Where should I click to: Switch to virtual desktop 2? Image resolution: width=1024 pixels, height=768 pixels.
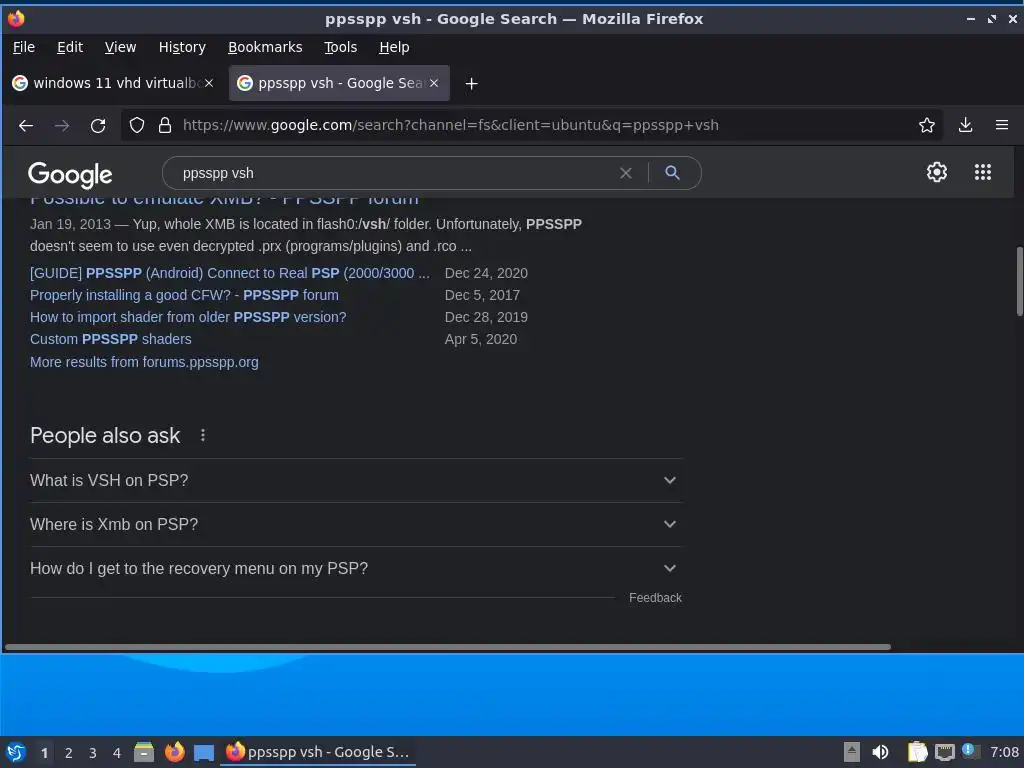coord(69,753)
